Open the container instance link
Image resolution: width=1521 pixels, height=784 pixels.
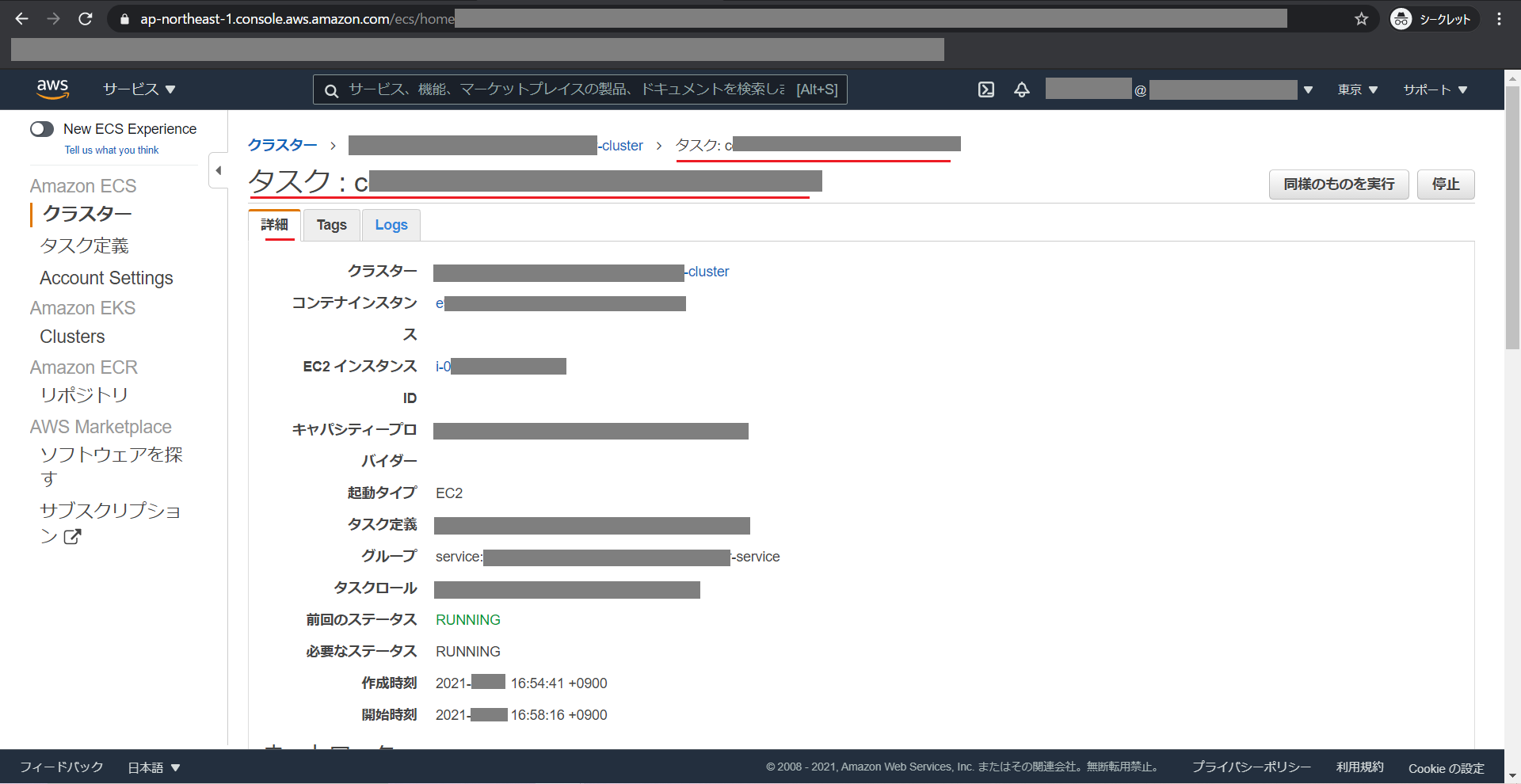[561, 304]
